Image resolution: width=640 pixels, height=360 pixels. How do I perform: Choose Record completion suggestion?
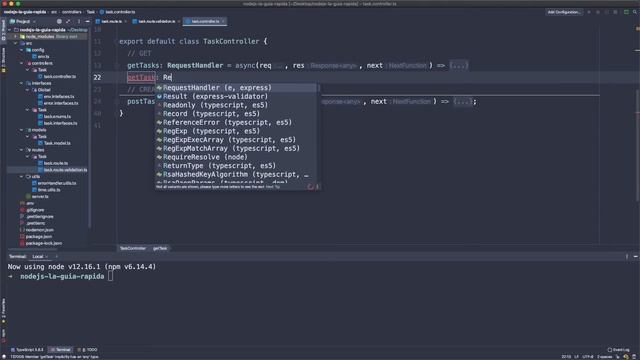(x=236, y=113)
